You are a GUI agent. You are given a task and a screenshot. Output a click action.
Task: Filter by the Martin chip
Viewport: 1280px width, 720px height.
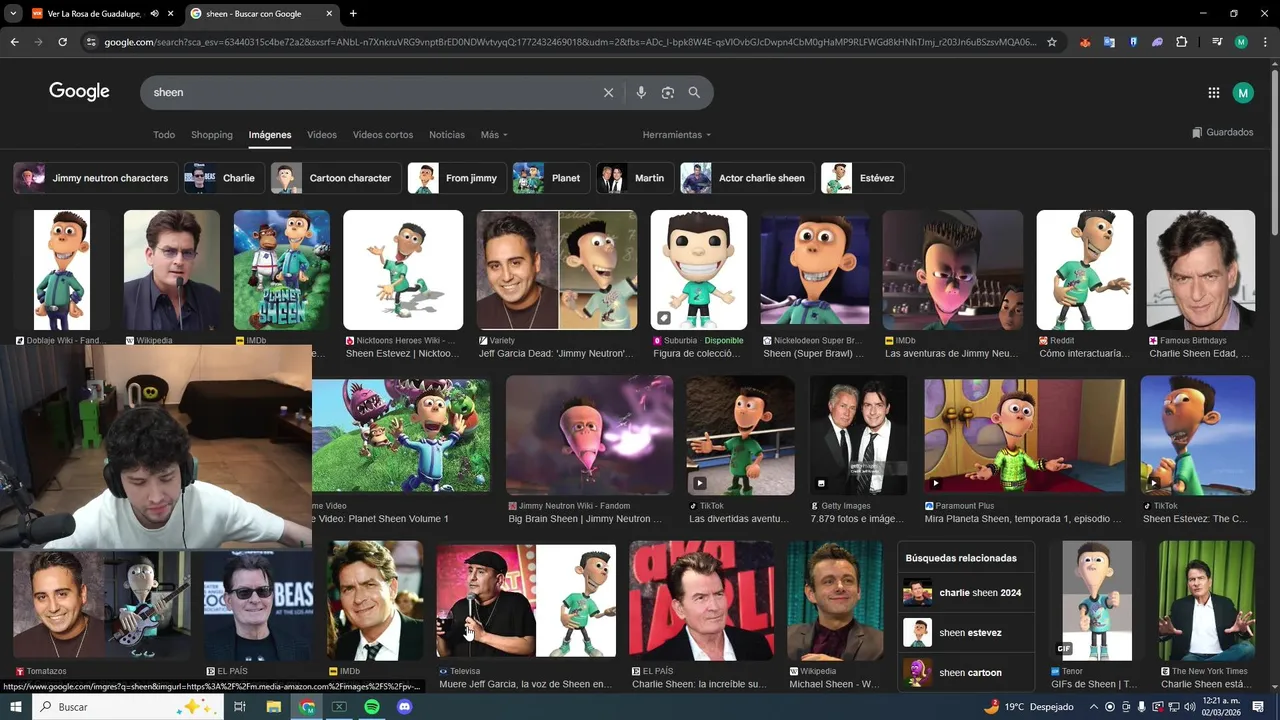(635, 178)
